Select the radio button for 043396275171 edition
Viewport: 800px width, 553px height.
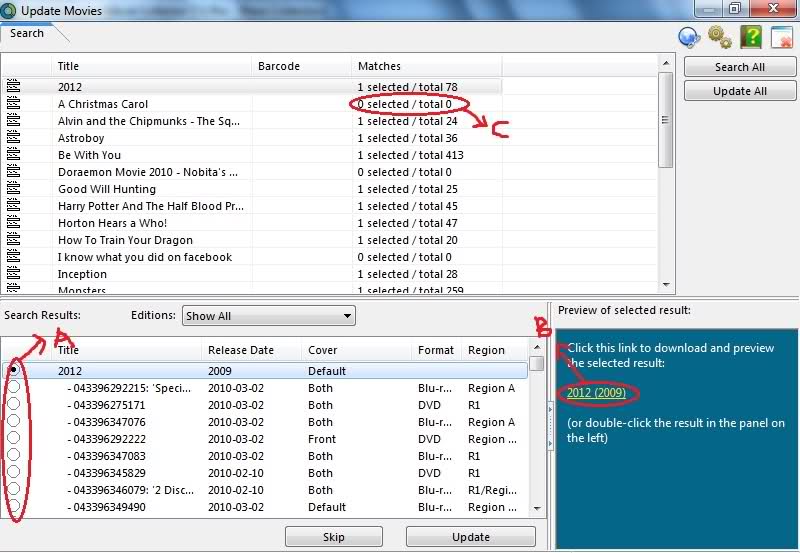(14, 404)
